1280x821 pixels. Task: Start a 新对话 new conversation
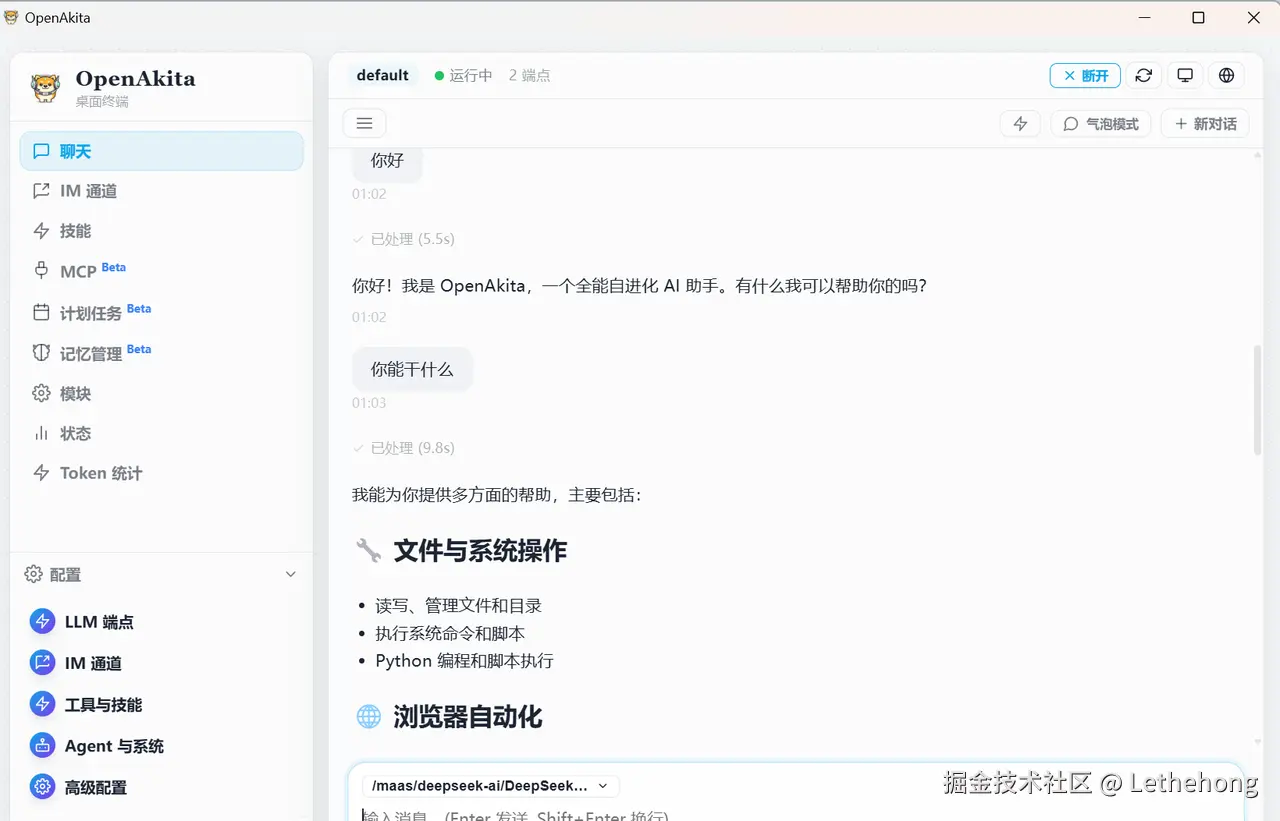1205,124
